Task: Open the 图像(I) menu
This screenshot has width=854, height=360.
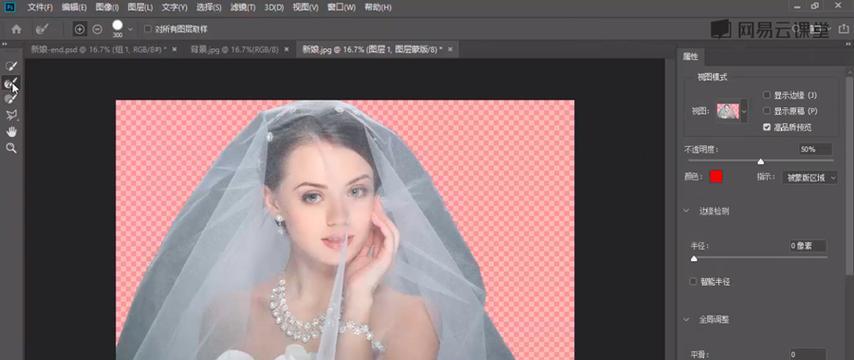Action: pos(107,8)
